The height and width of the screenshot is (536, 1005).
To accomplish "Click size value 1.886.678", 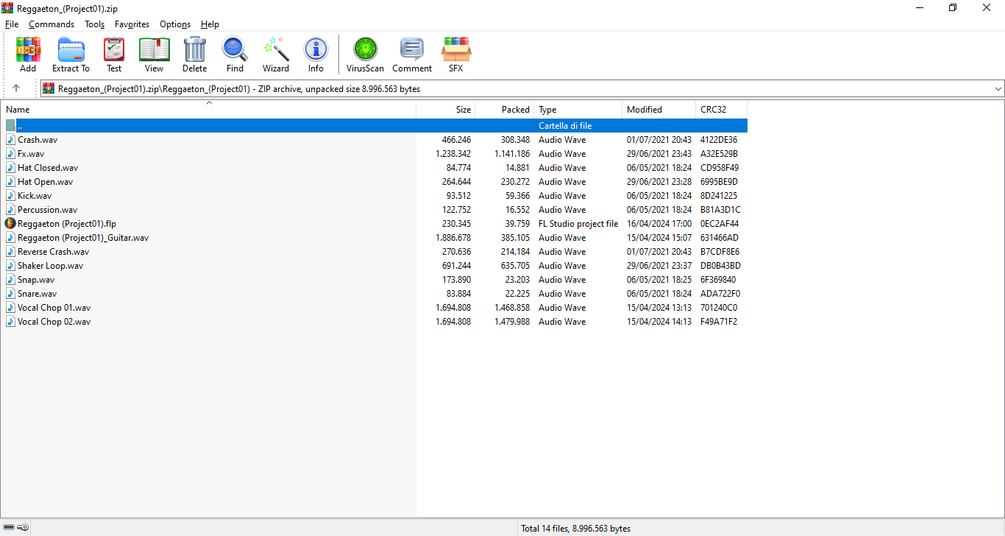I will pyautogui.click(x=453, y=238).
